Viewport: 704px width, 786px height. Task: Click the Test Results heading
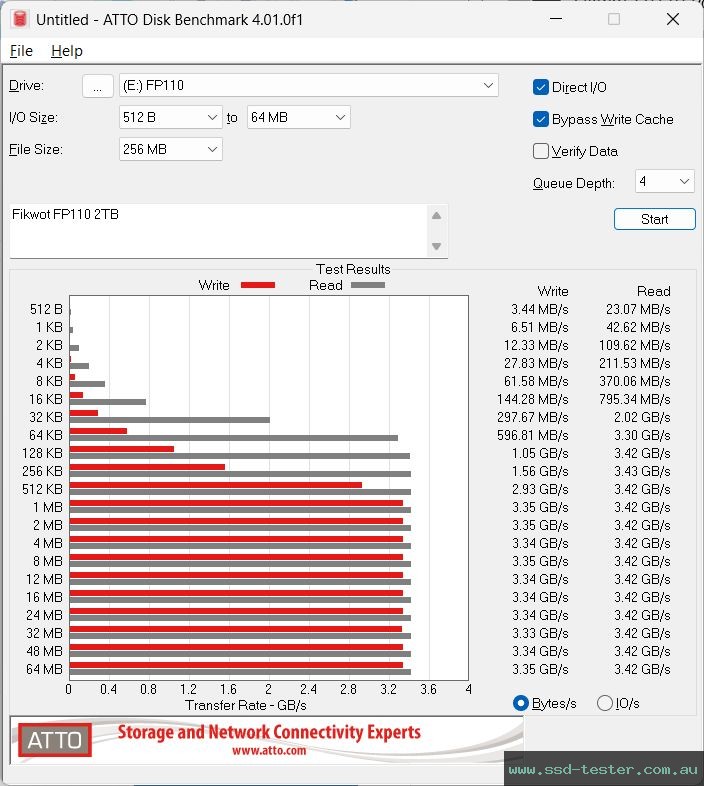pyautogui.click(x=353, y=269)
